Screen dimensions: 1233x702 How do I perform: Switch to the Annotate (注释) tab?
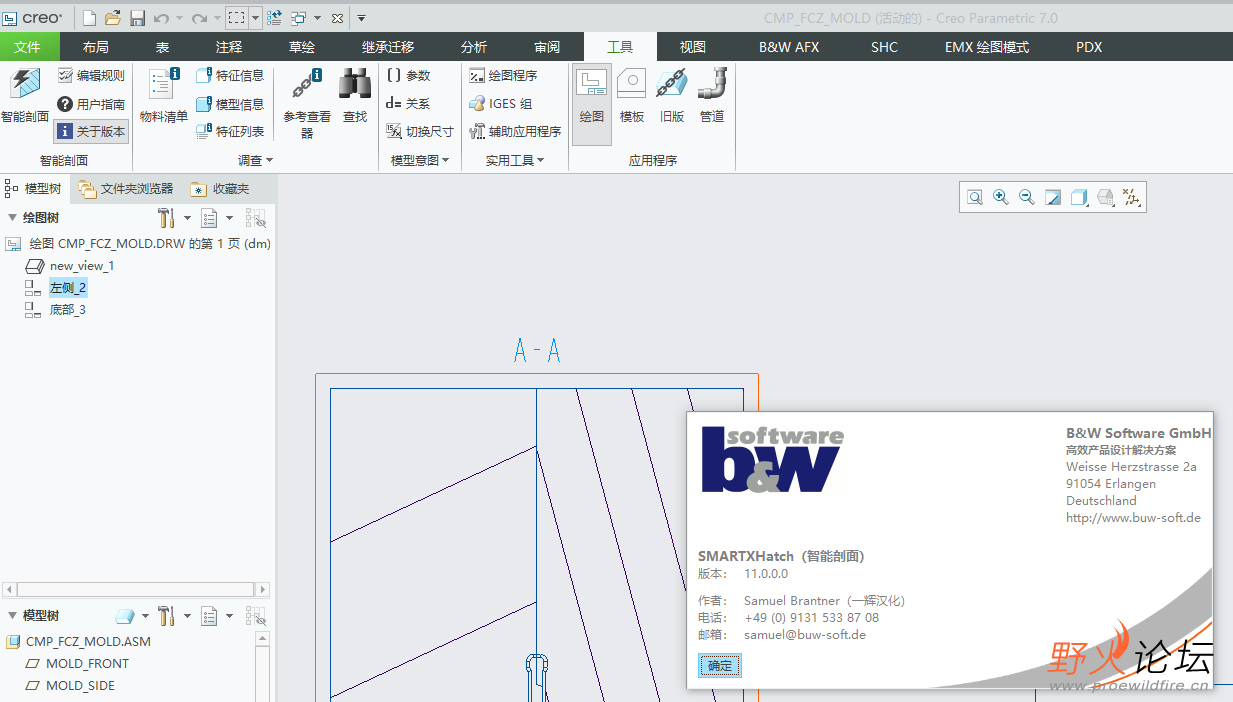point(229,47)
